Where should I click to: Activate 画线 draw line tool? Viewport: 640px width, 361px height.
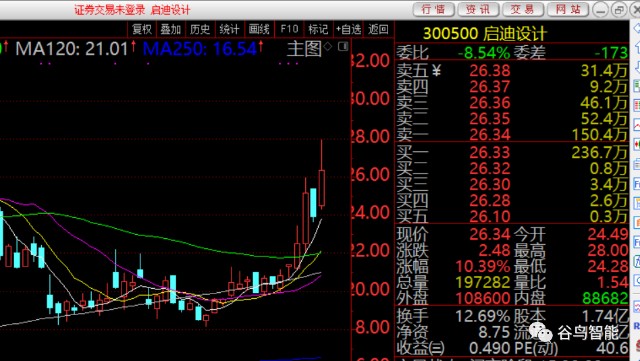(x=259, y=29)
